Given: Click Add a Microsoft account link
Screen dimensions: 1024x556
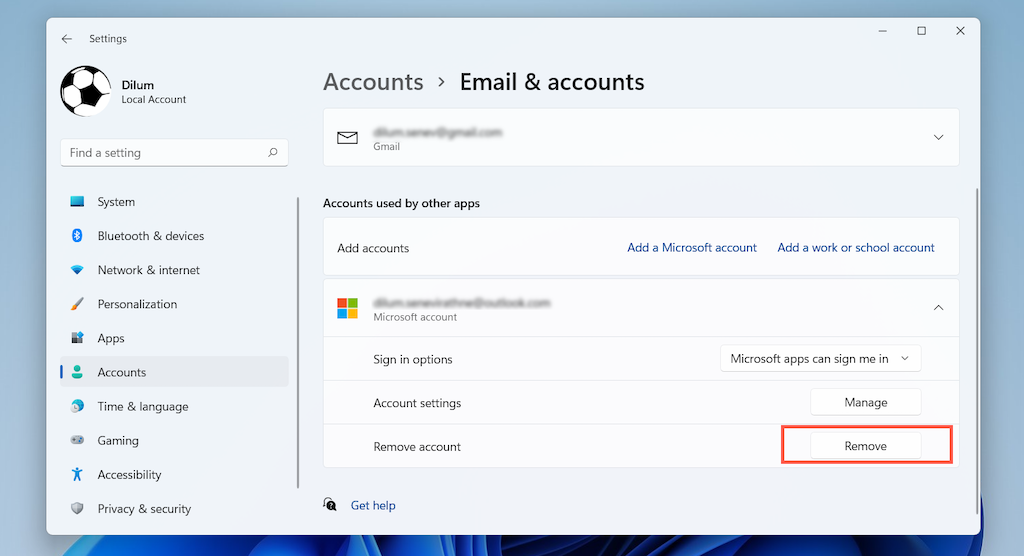Looking at the screenshot, I should [x=692, y=248].
